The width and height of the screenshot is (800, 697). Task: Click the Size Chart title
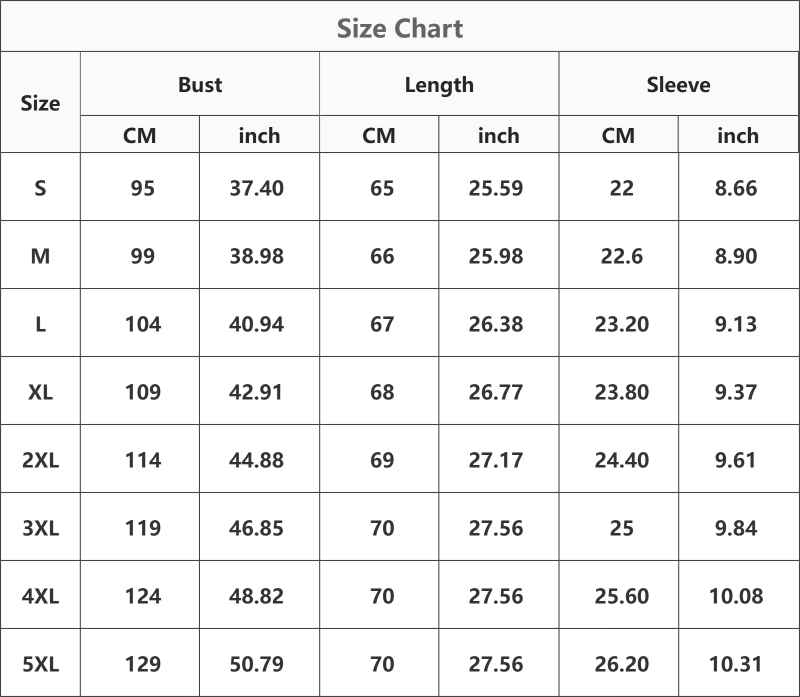pos(400,28)
